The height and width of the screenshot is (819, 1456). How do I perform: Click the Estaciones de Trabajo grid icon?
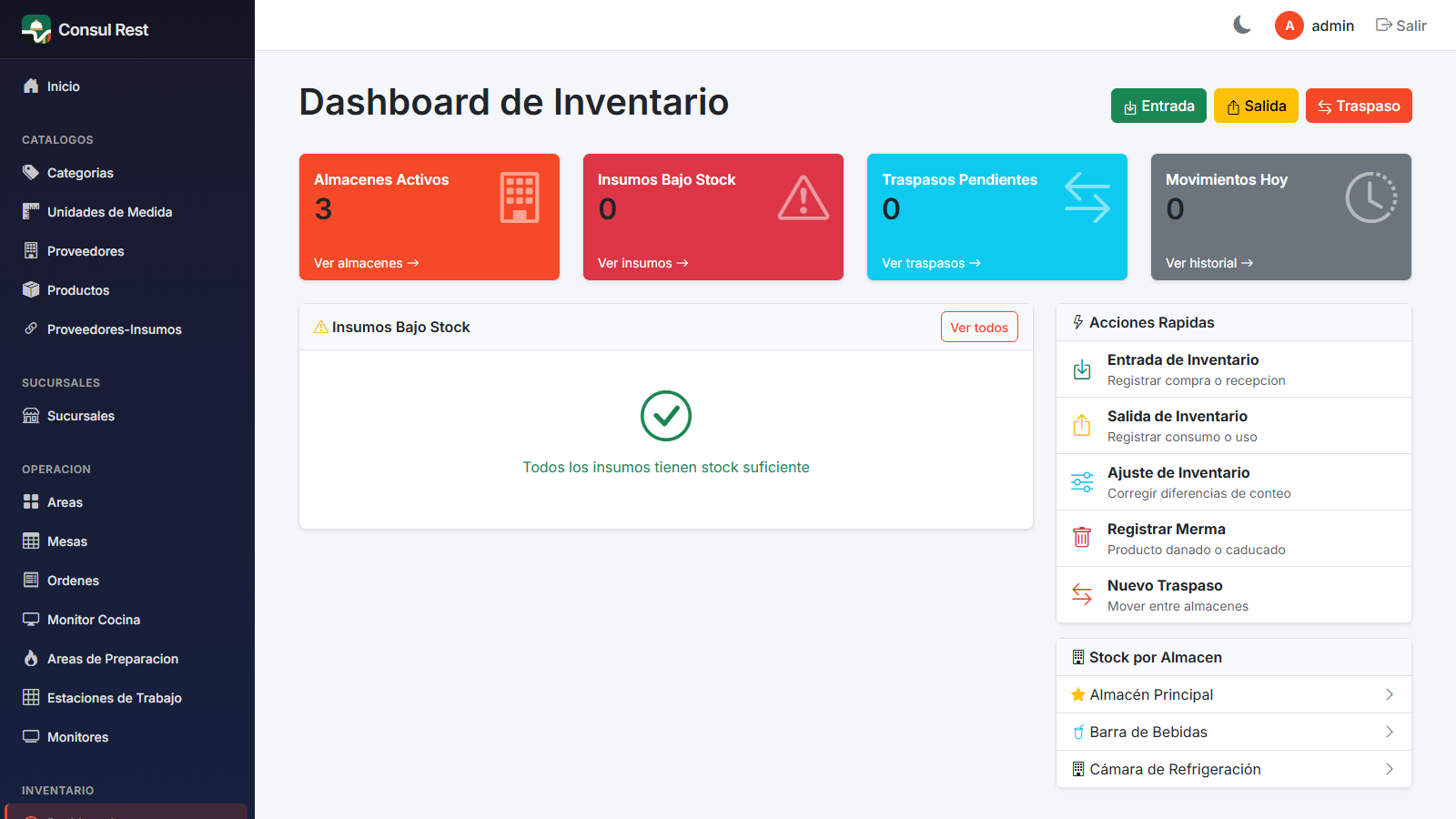coord(31,697)
